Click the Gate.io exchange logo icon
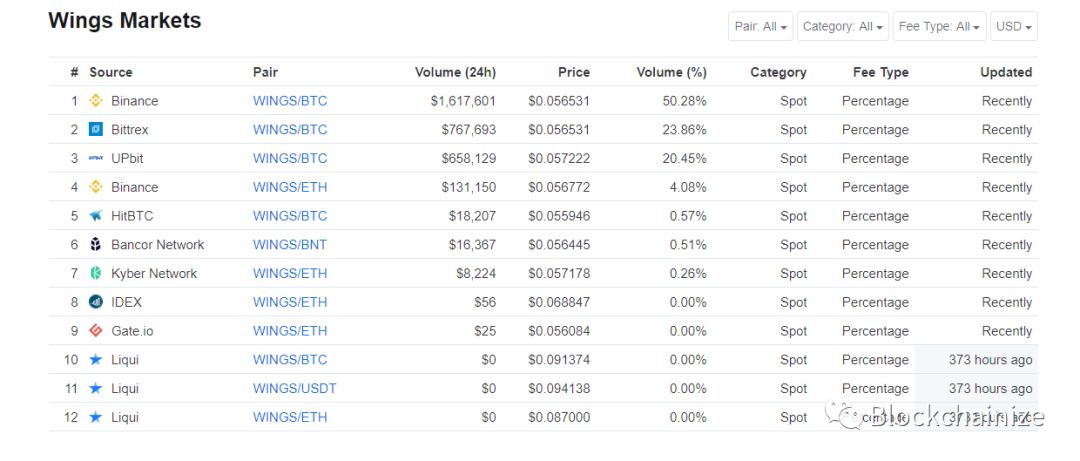This screenshot has width=1080, height=461. click(x=96, y=331)
